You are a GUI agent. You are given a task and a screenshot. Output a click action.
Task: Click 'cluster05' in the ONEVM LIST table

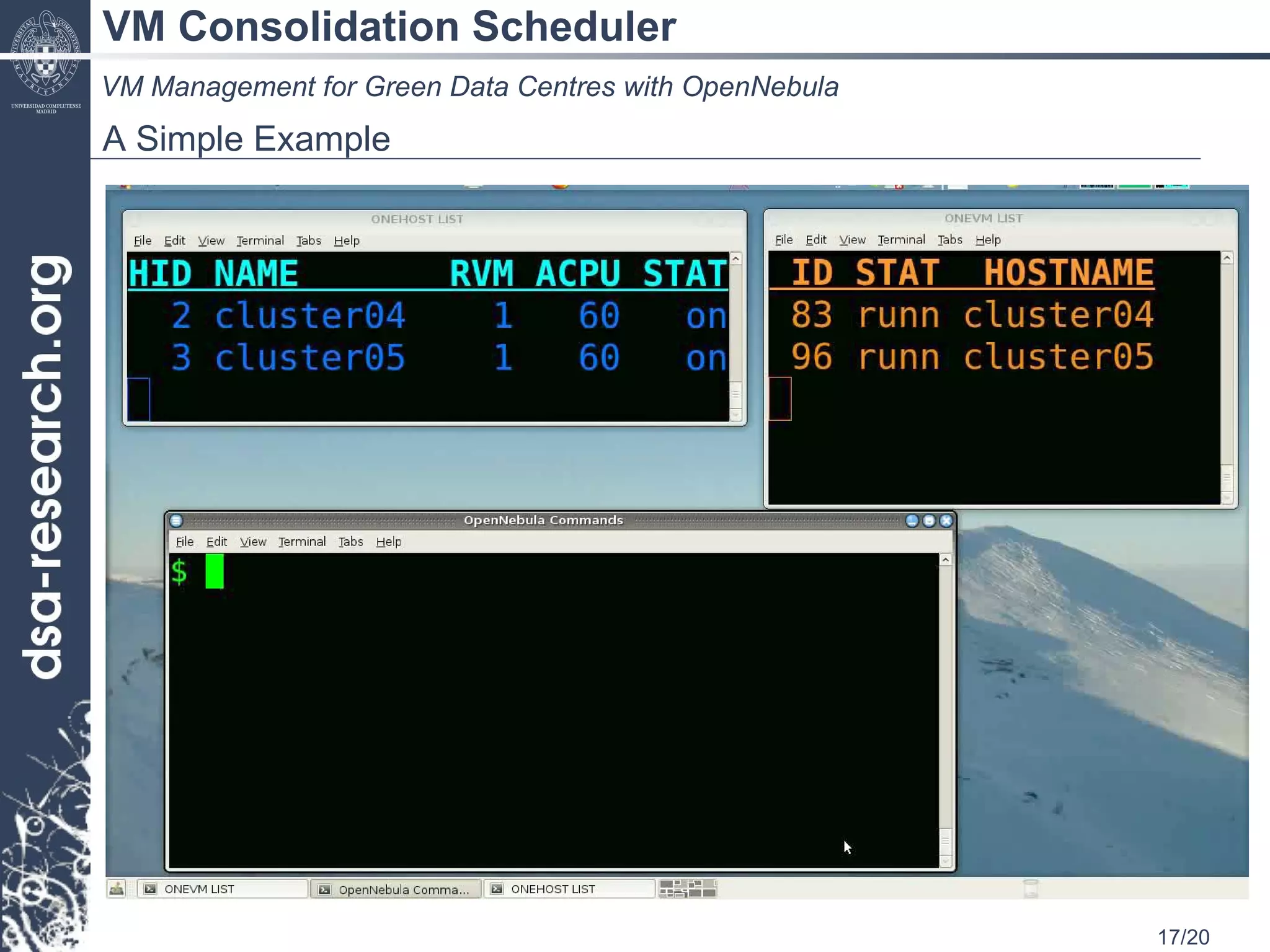tap(1058, 357)
